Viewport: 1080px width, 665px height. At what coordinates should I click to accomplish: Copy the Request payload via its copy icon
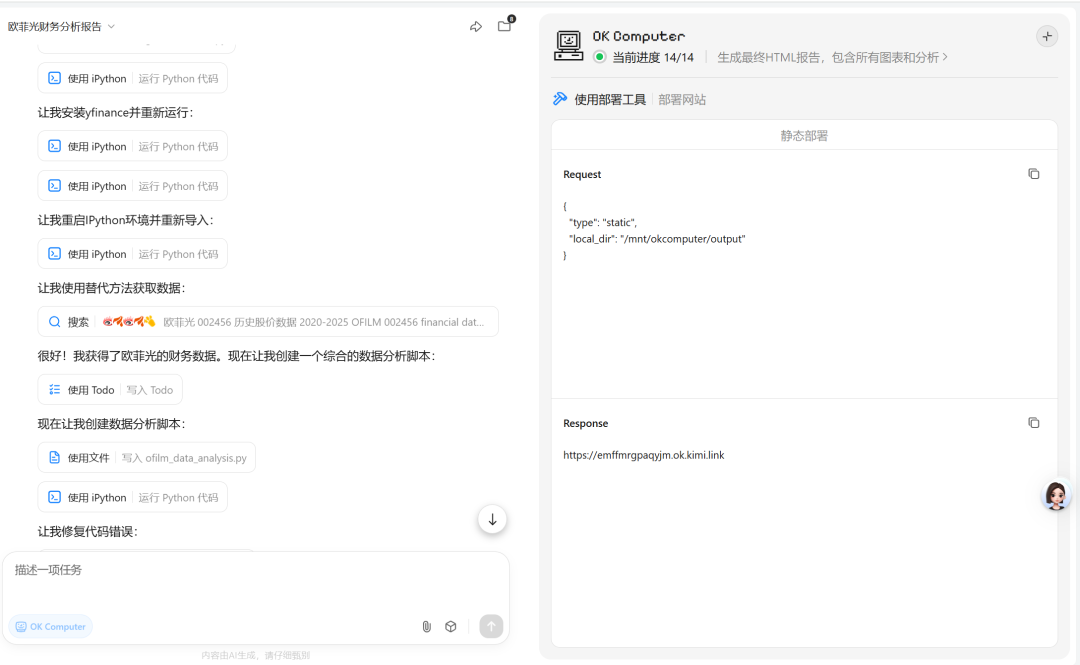[1033, 173]
